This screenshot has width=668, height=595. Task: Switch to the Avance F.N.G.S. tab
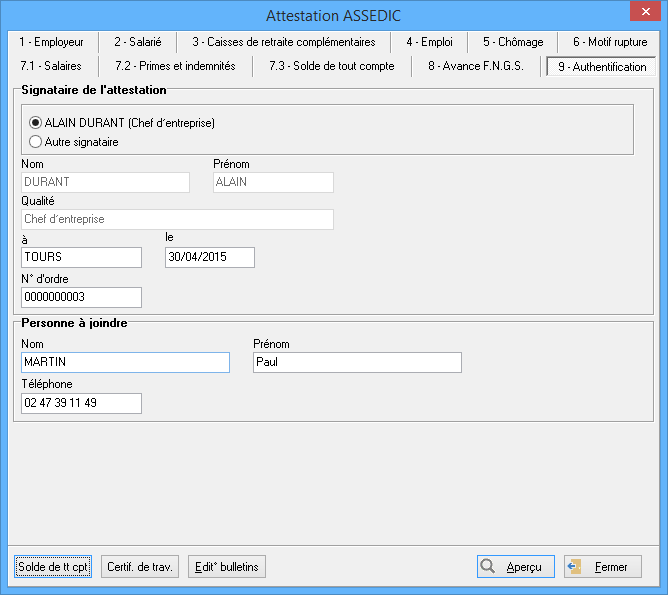click(475, 66)
